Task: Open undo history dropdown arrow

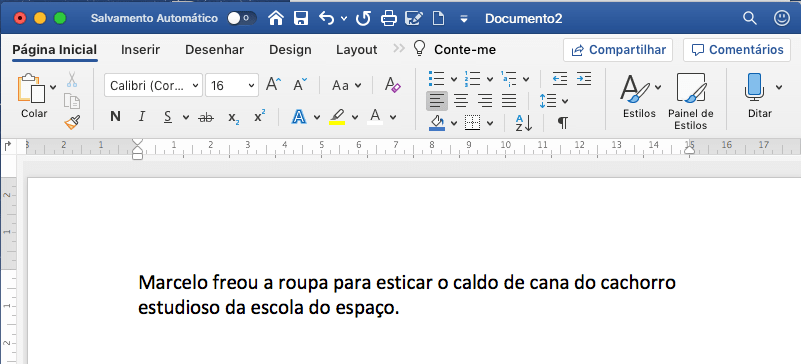Action: point(343,19)
